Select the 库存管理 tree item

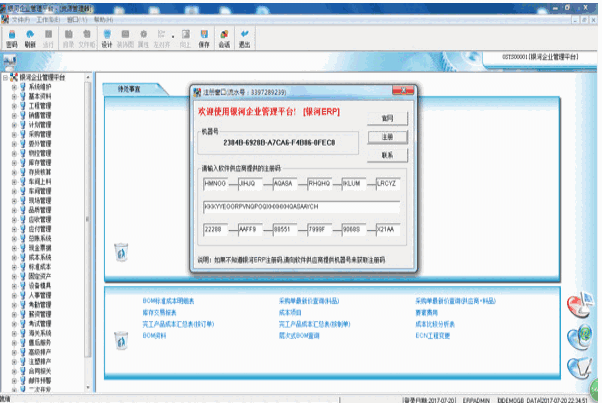(x=40, y=163)
